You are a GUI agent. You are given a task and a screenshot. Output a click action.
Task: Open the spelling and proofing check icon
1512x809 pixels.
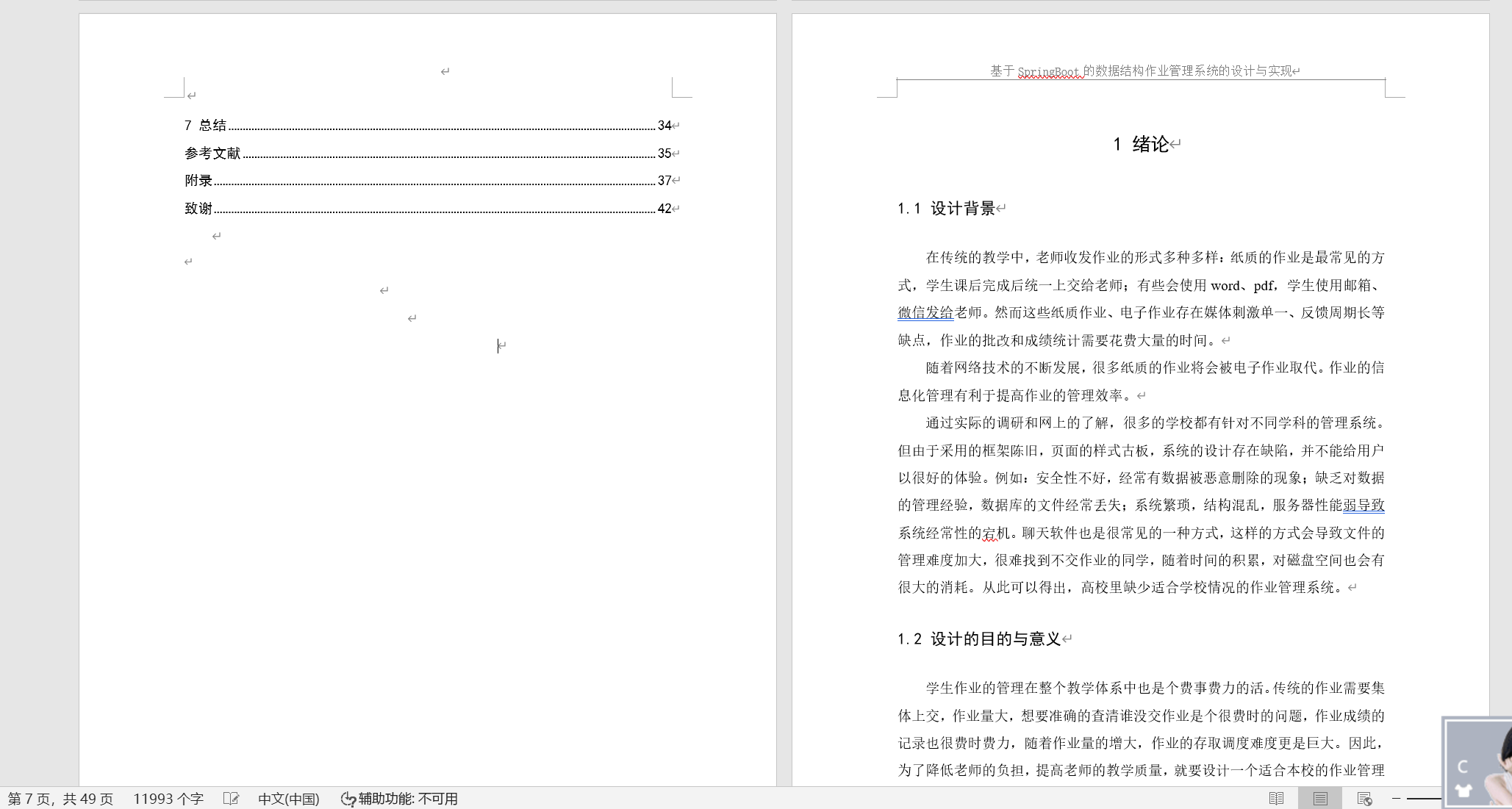click(x=231, y=799)
